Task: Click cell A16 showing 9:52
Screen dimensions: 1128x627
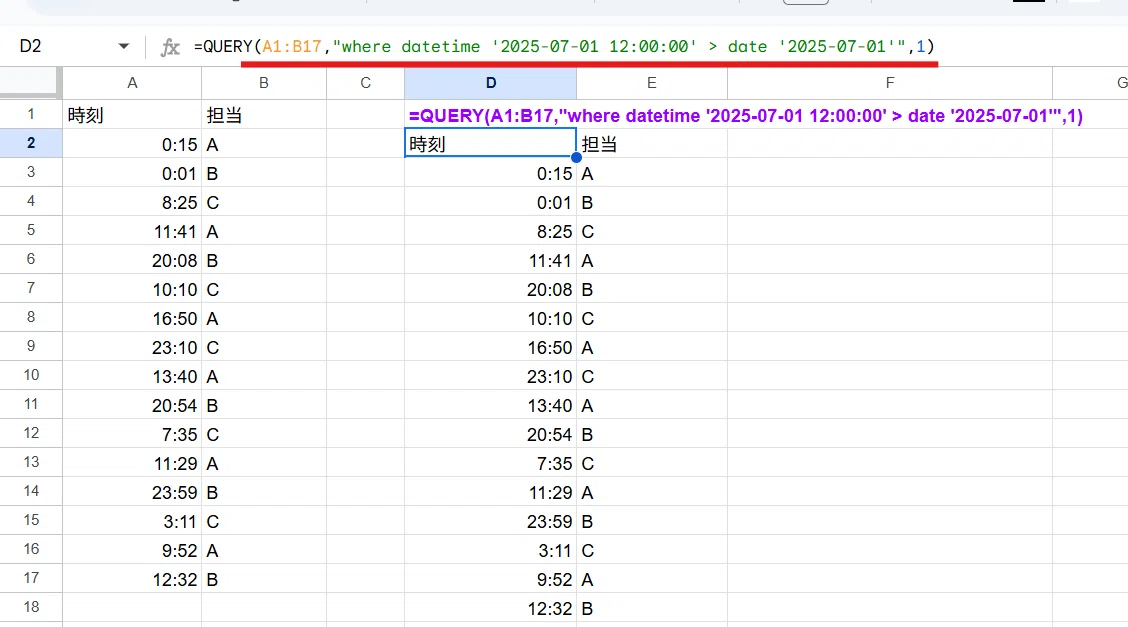Action: 132,550
